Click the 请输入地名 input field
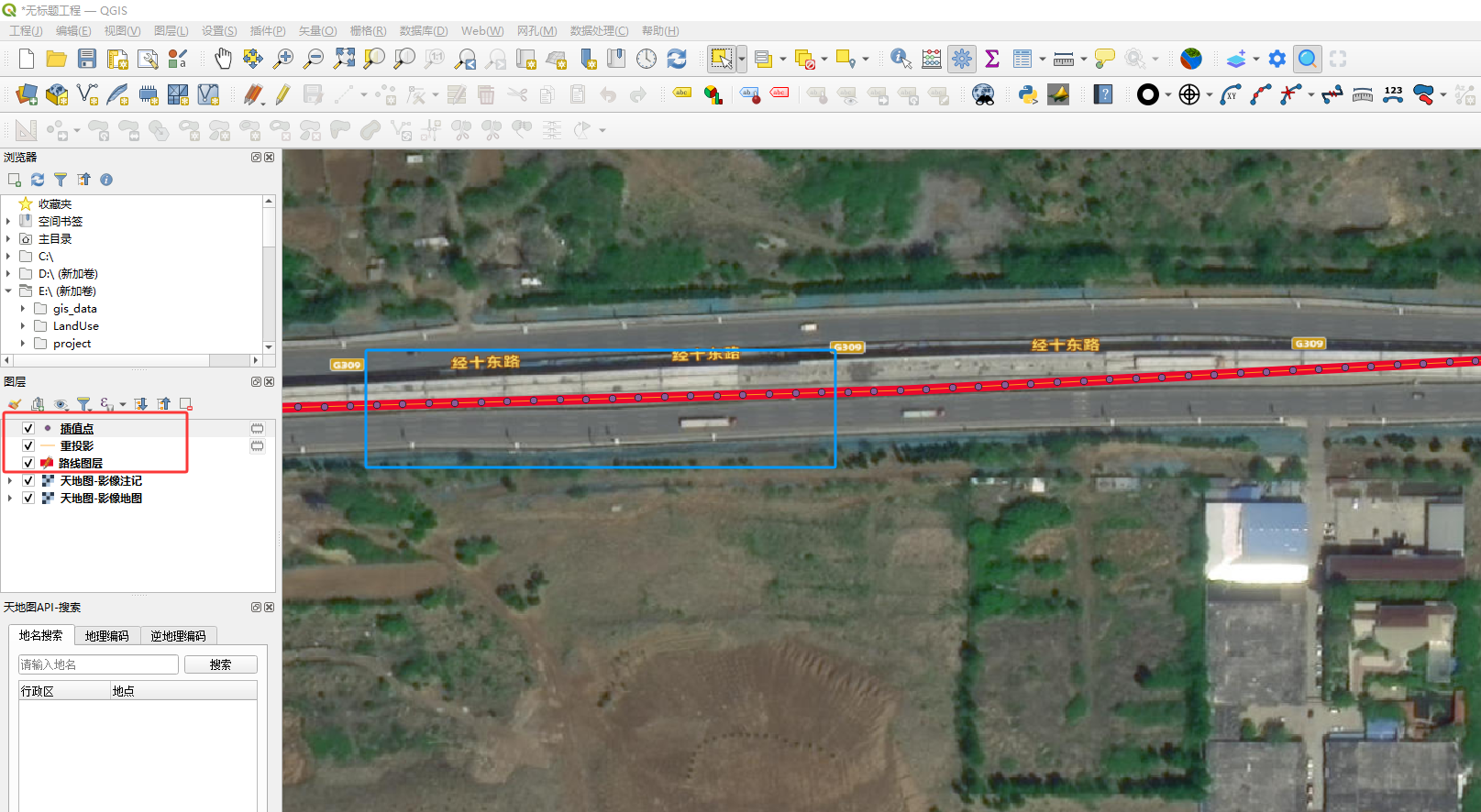The width and height of the screenshot is (1481, 812). pyautogui.click(x=98, y=664)
